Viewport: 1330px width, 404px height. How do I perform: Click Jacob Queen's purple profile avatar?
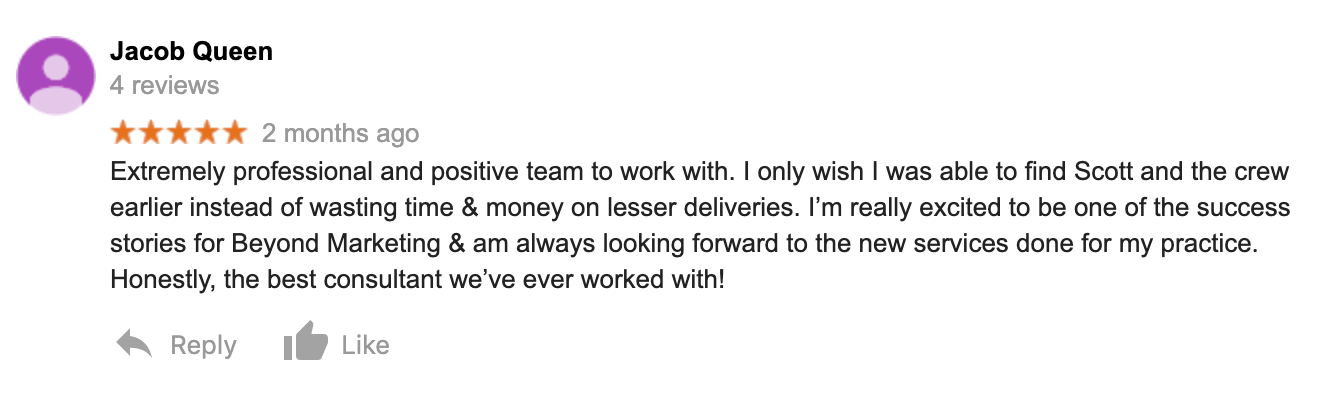click(x=56, y=75)
